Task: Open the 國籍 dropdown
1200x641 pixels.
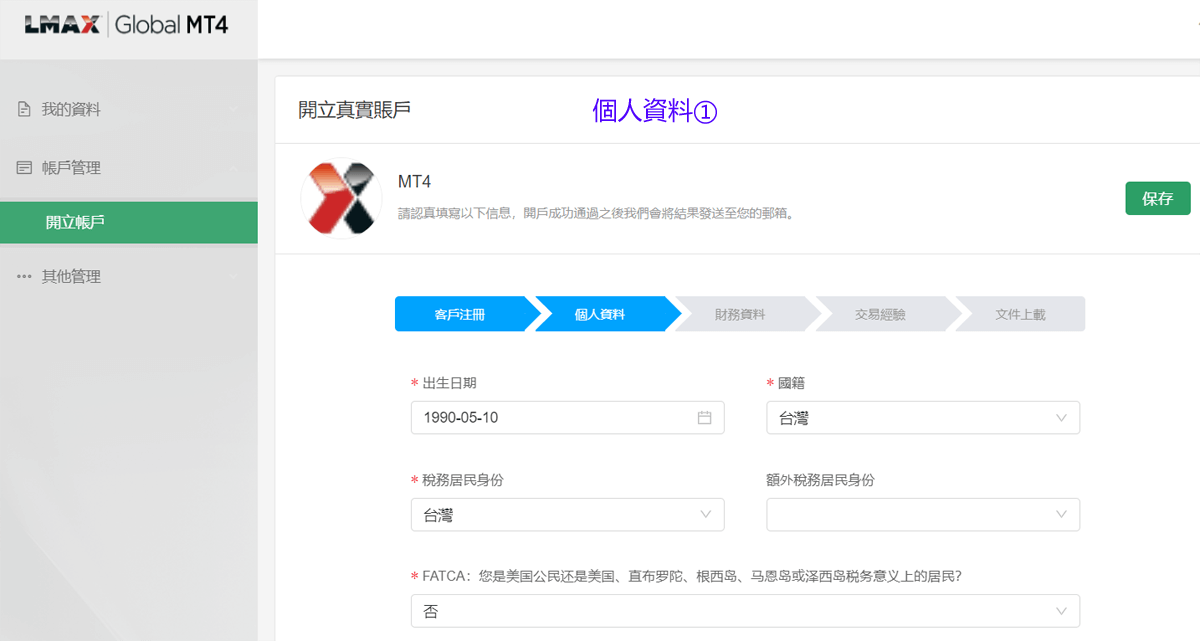Action: tap(922, 418)
